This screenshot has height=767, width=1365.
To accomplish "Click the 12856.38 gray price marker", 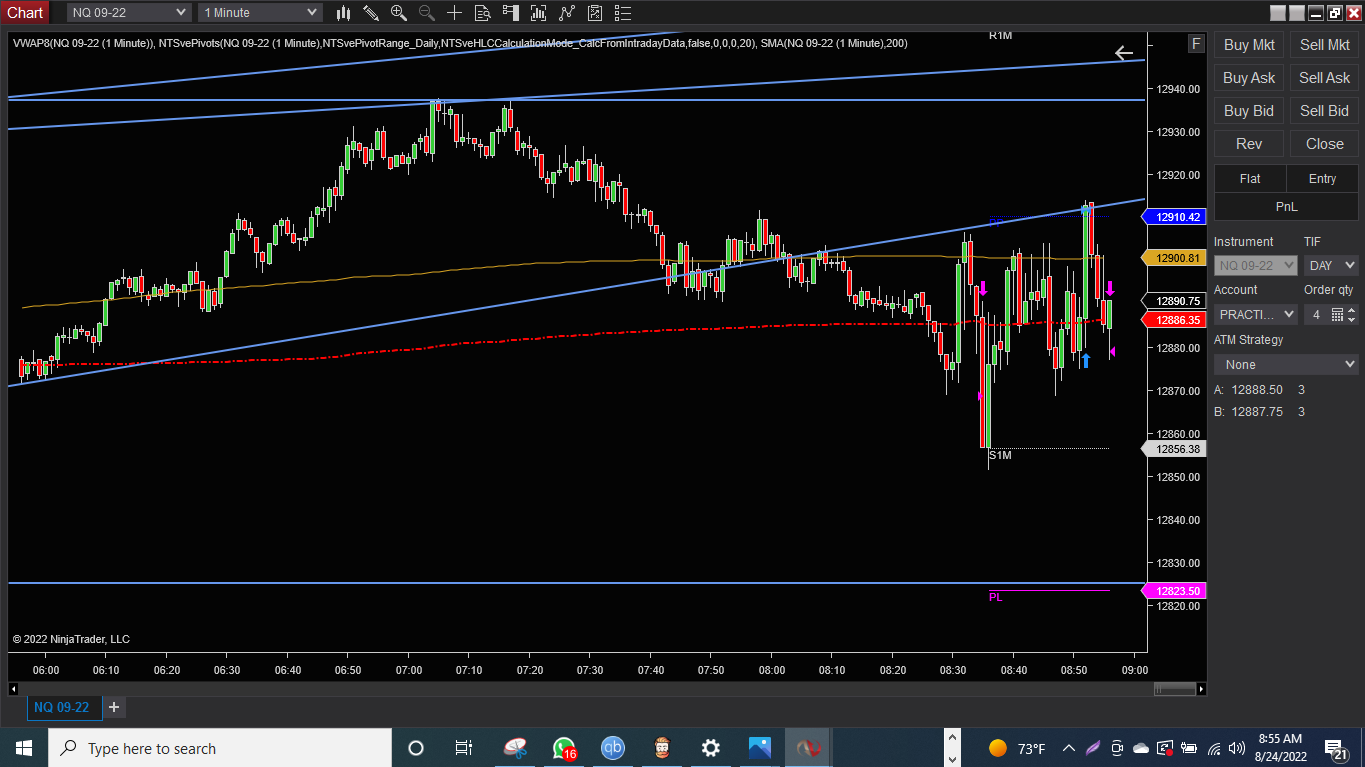I will (1176, 450).
